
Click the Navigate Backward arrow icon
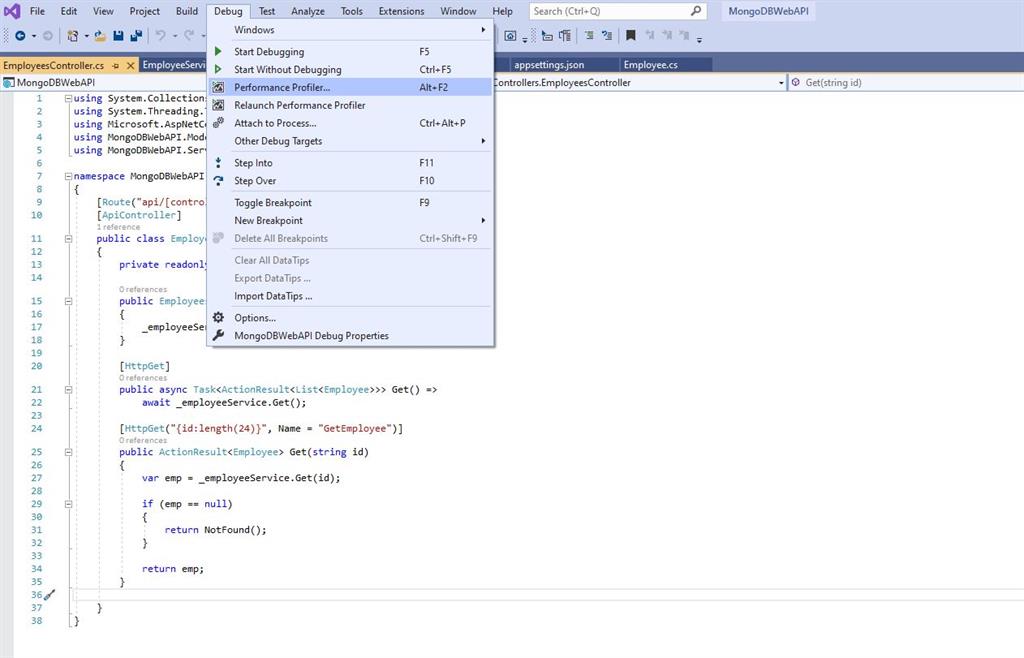tap(21, 35)
